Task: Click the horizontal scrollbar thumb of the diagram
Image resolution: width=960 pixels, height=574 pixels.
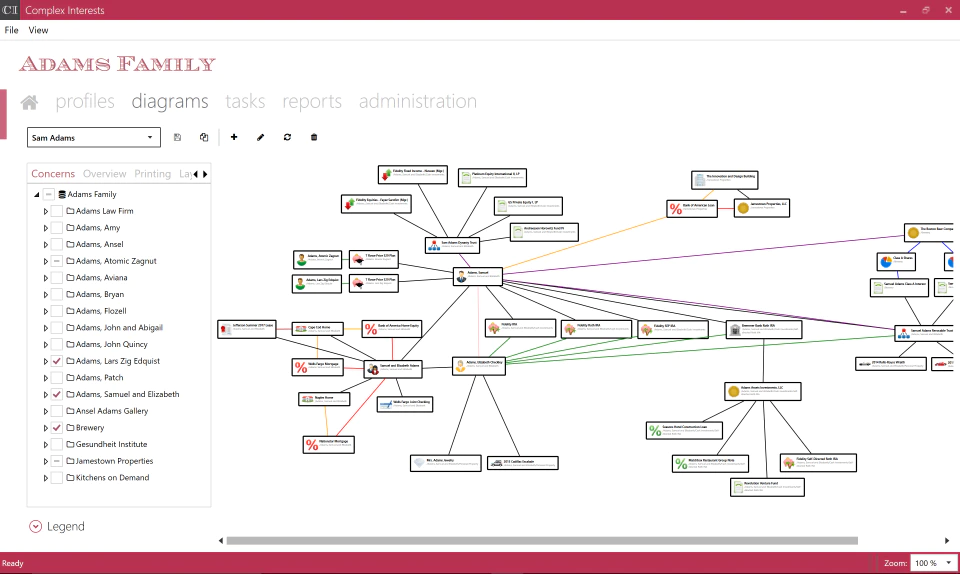Action: point(542,541)
